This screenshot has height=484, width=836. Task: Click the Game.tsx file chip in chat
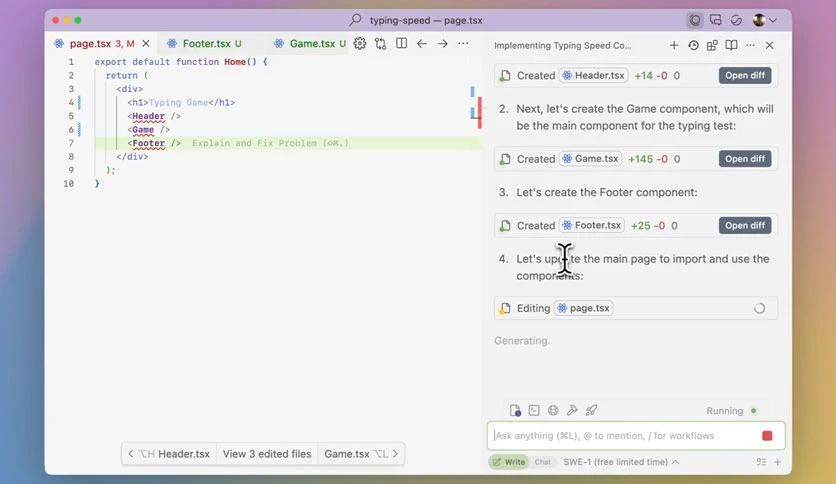[590, 159]
